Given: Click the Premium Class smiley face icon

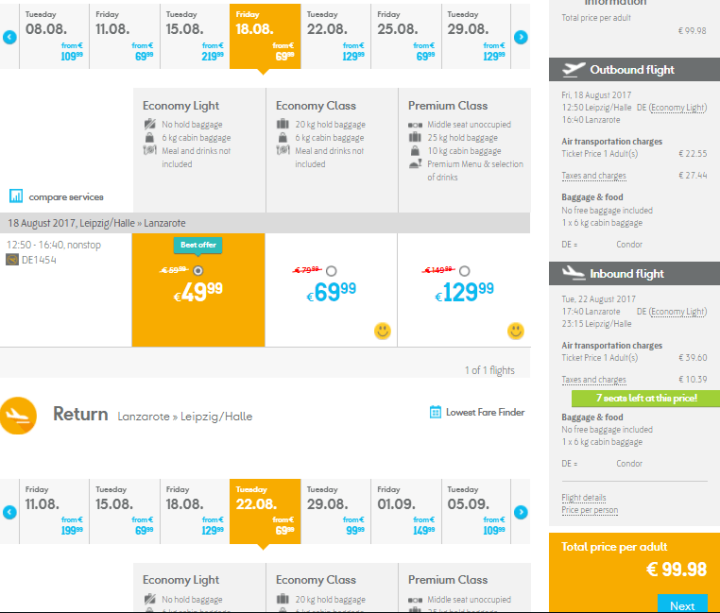Looking at the screenshot, I should [515, 330].
